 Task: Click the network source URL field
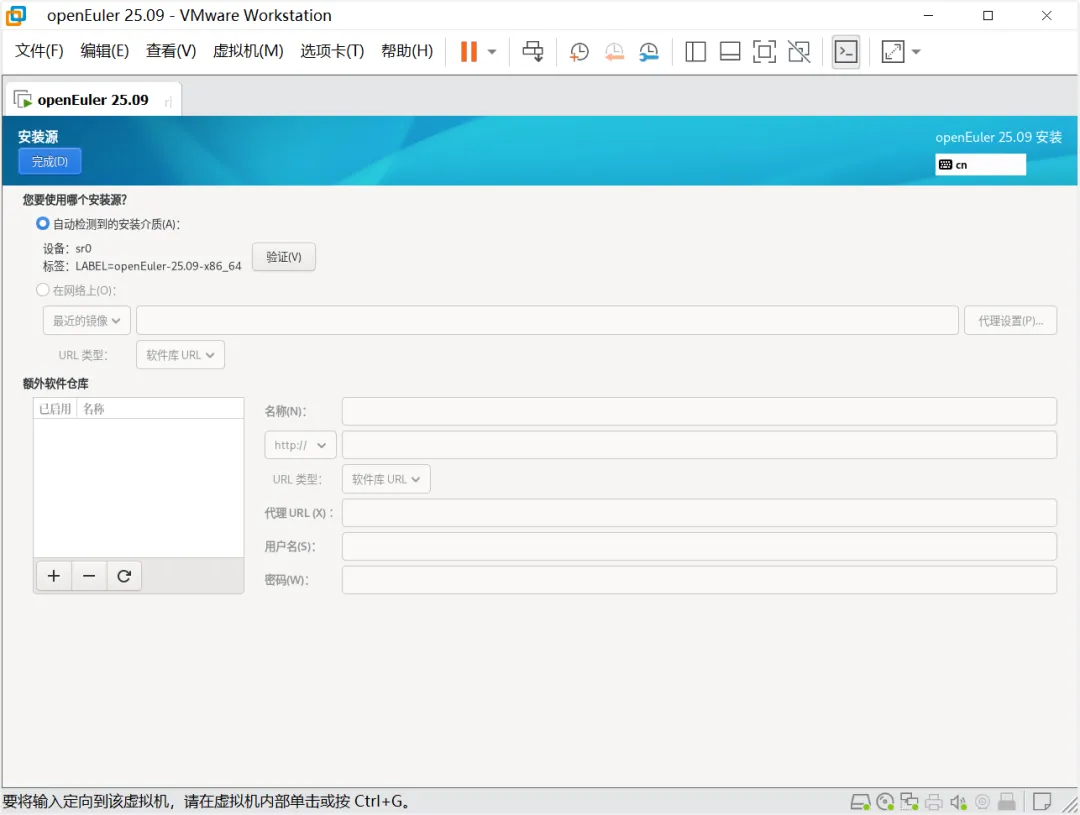tap(548, 321)
